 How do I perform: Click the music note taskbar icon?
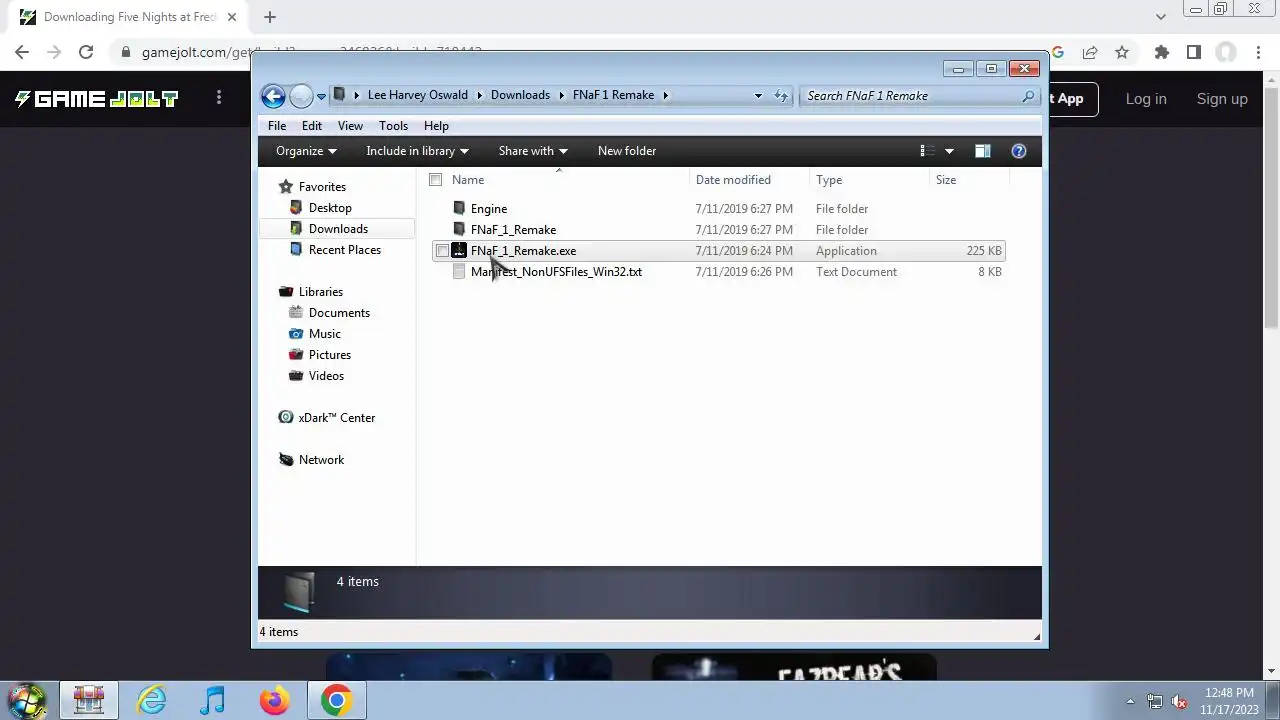pos(213,700)
